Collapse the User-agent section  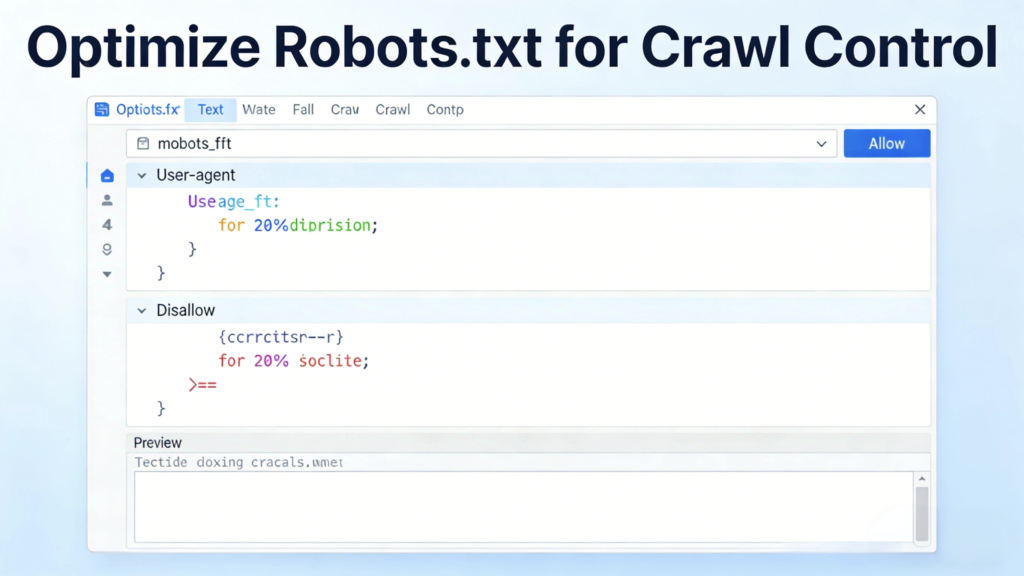point(141,176)
